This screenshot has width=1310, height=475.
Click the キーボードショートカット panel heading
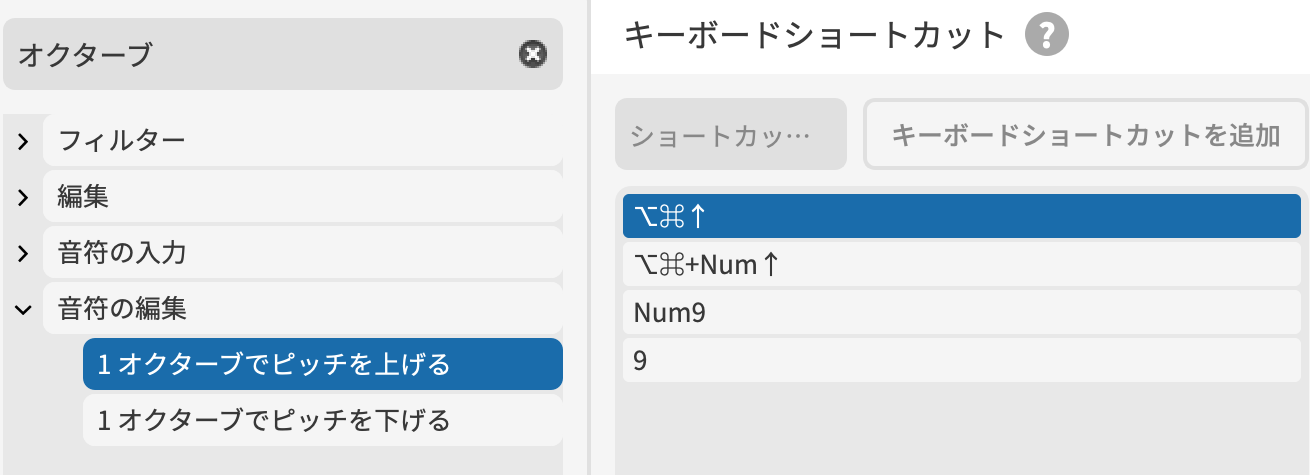click(814, 37)
